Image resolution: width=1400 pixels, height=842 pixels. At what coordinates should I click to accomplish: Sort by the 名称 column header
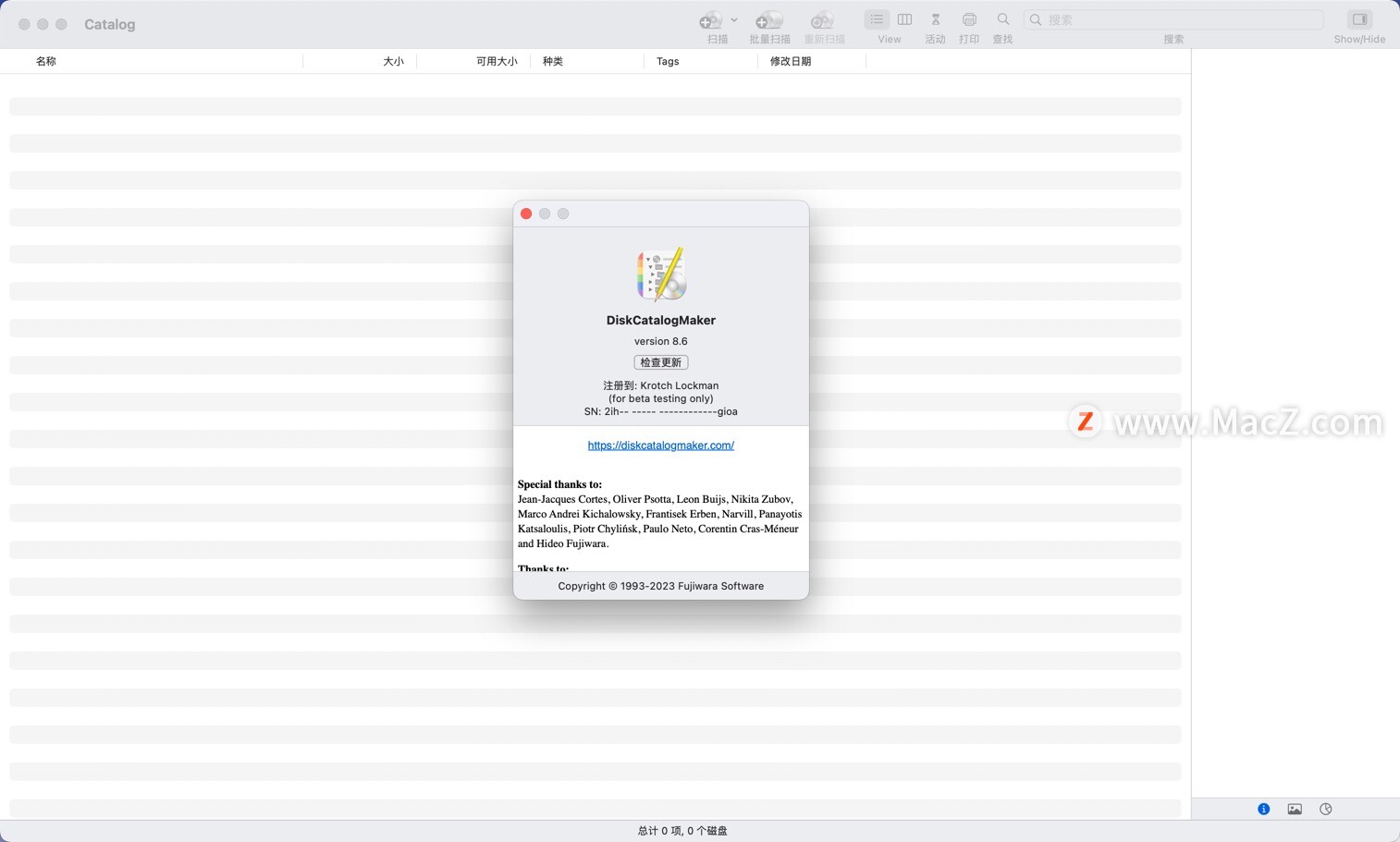coord(45,61)
